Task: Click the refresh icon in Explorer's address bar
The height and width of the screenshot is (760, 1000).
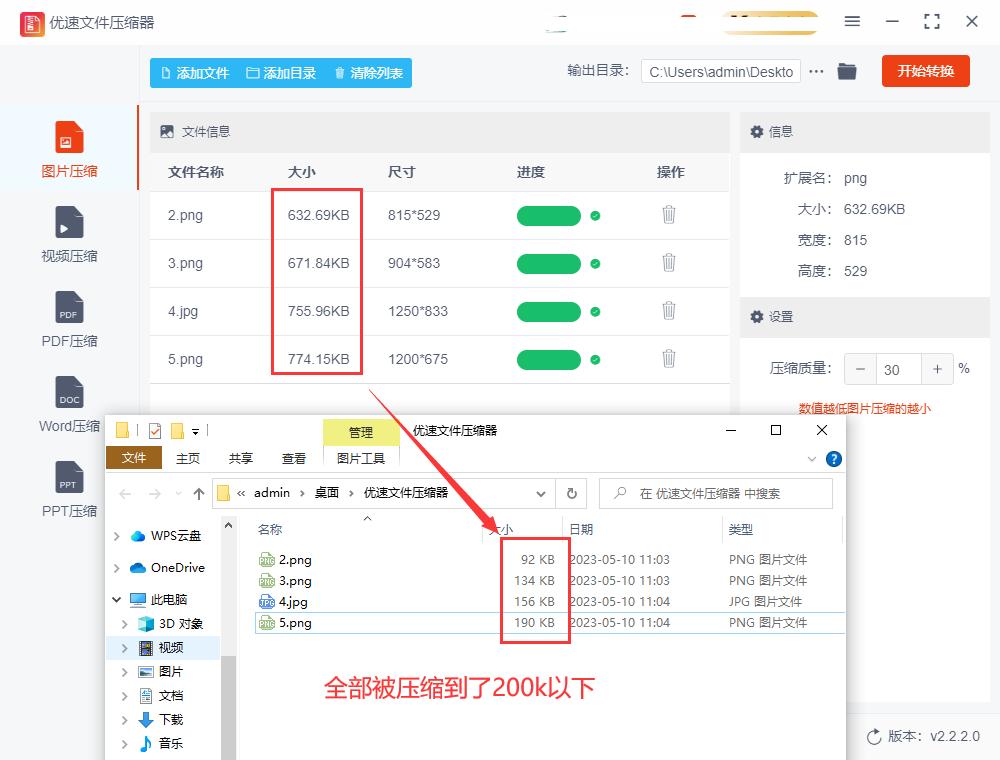Action: pos(571,493)
